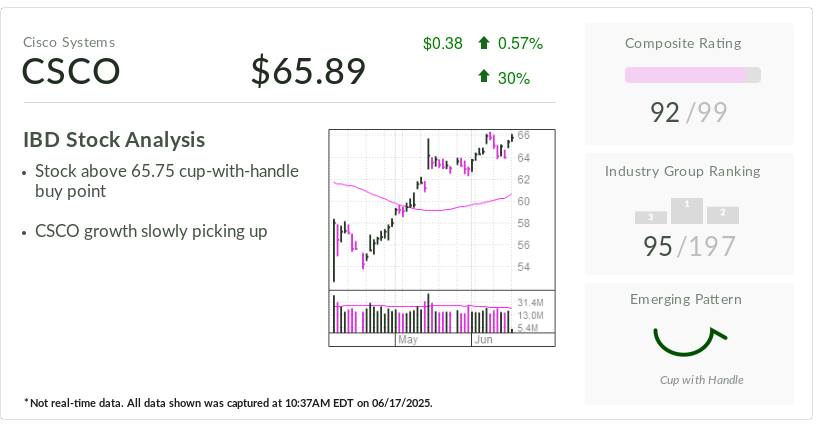Click the Cisco Systems company name

69,42
